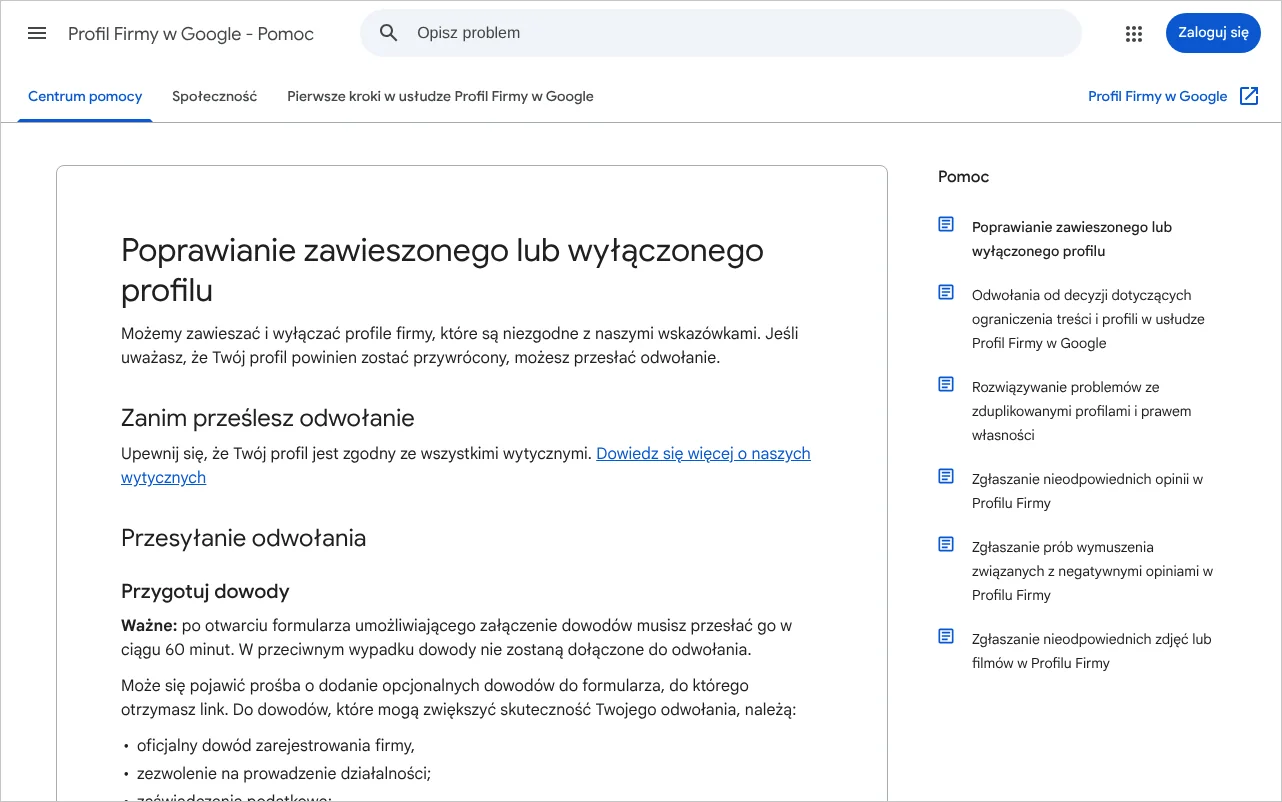Viewport: 1282px width, 802px height.
Task: Click article icon next to Poprawianie zawieszonego
Action: pyautogui.click(x=946, y=224)
